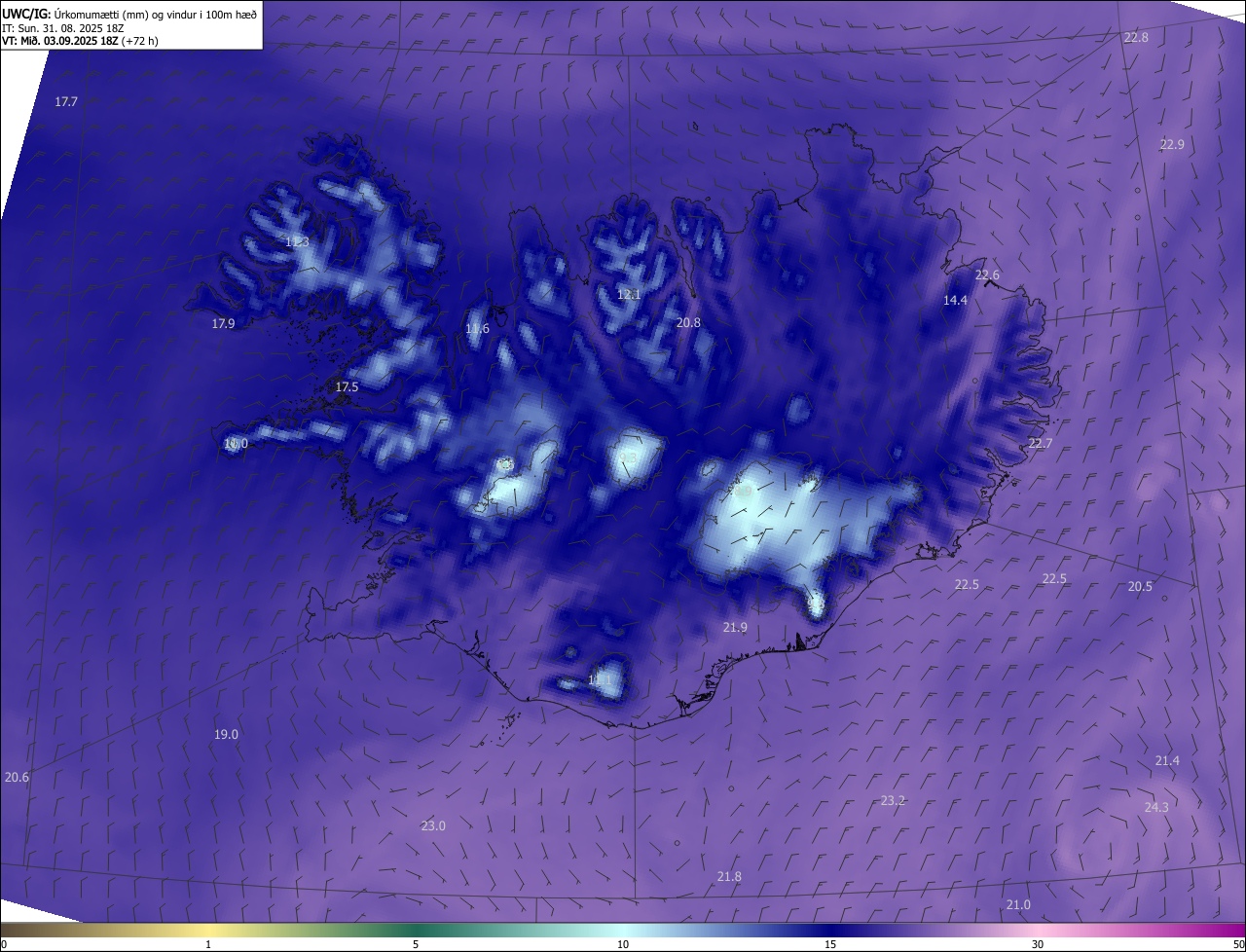Click the 'VT: Mið. 03.09.2025 18Z' valid time
The width and height of the screenshot is (1246, 952).
59,41
